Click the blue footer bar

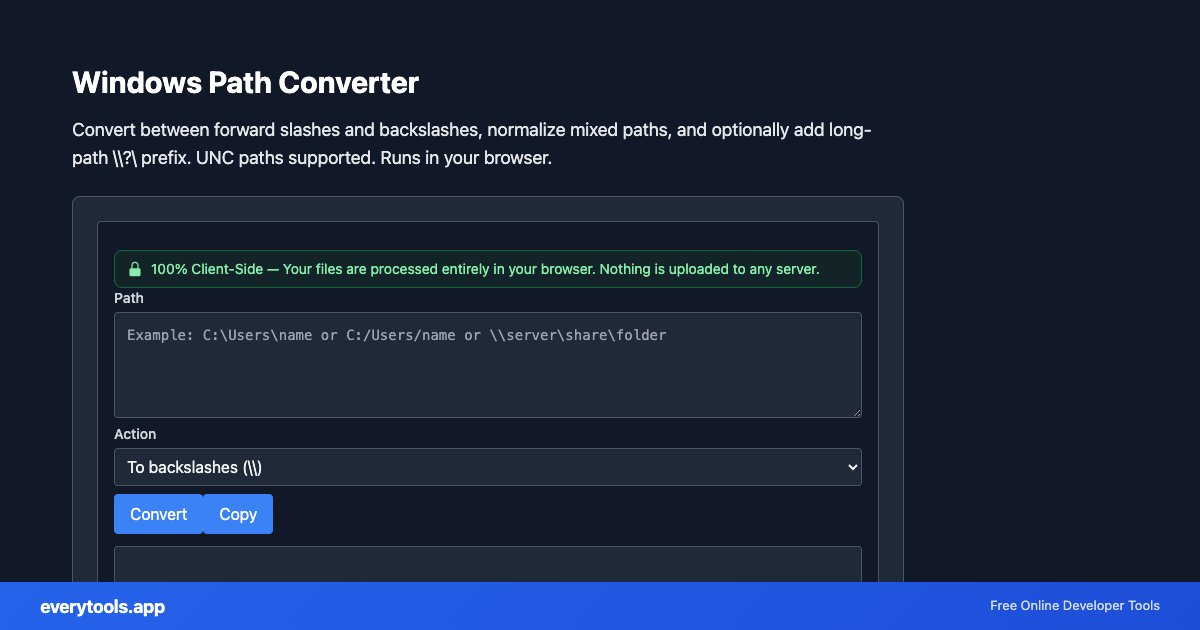[x=600, y=606]
